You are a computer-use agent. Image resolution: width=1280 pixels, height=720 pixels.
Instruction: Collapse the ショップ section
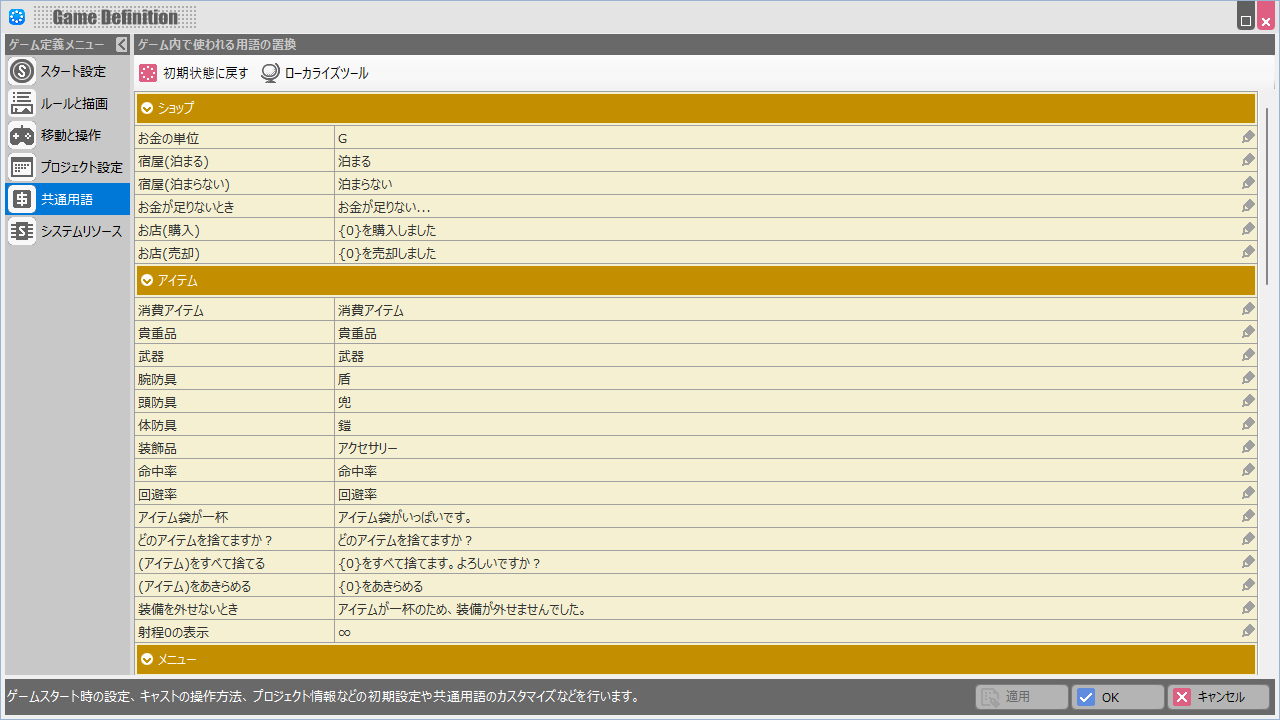(147, 108)
